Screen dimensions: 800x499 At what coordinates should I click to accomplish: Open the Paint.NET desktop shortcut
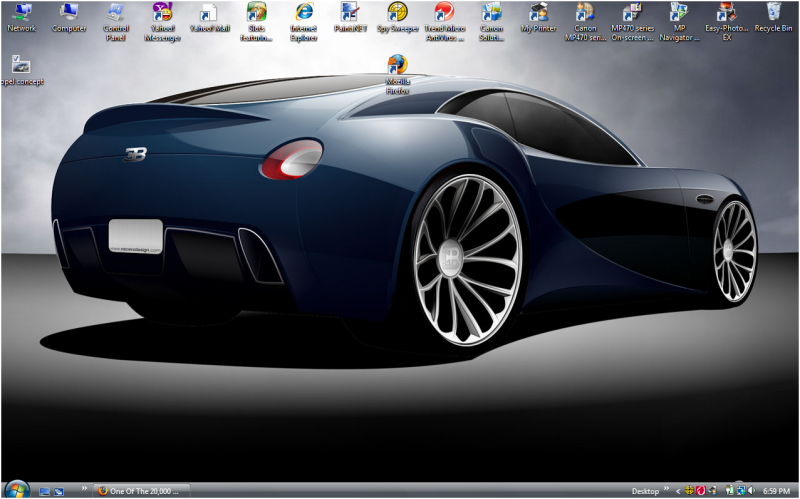(x=350, y=14)
